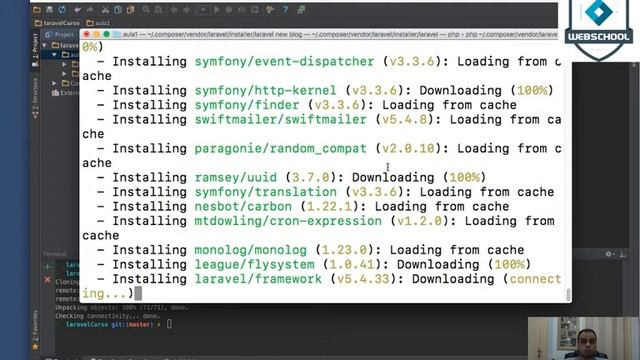Click the Debug bug icon
The width and height of the screenshot is (640, 360).
tap(229, 9)
